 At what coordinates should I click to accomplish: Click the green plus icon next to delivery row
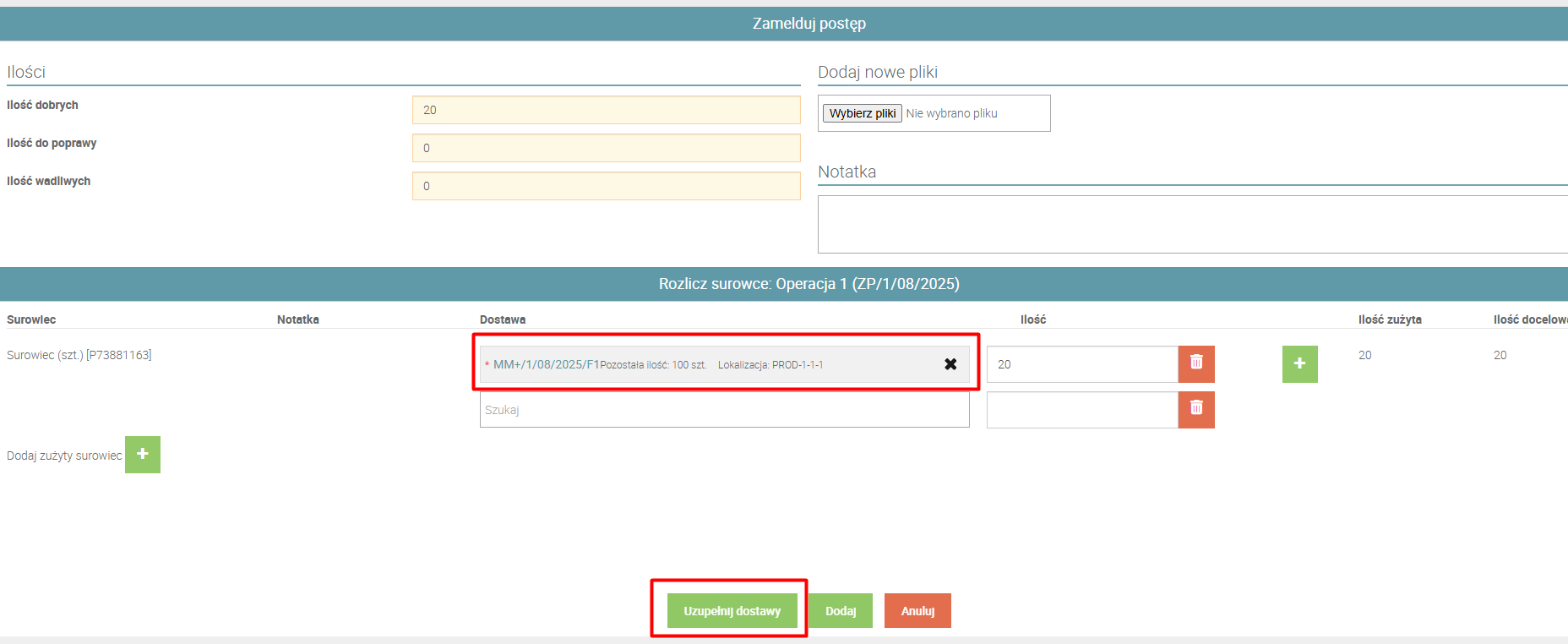[x=1299, y=363]
